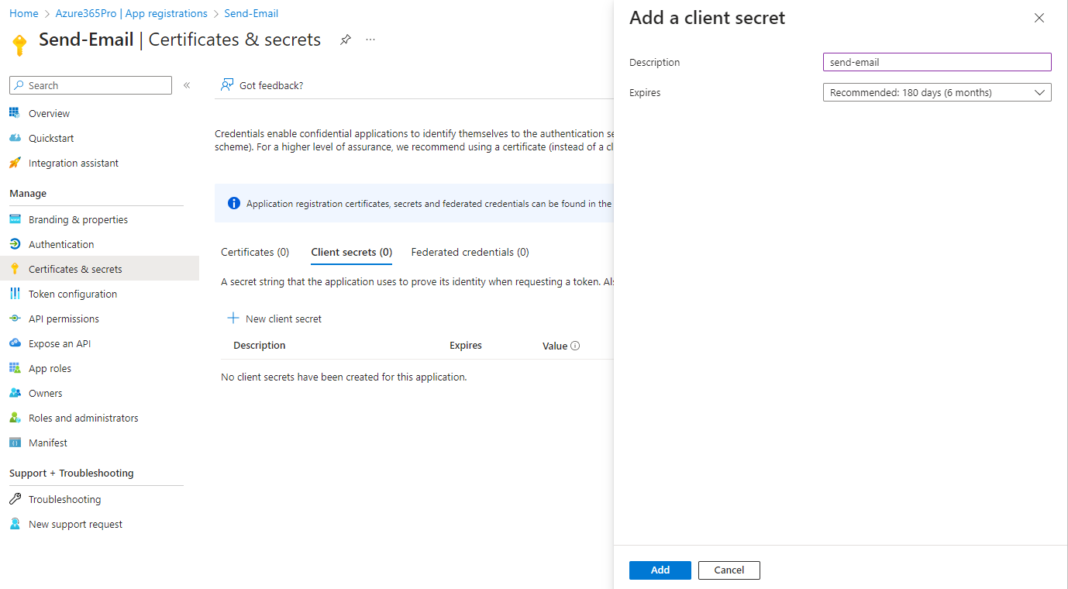Viewport: 1068px width, 589px height.
Task: Close the Add a client secret panel
Action: point(1039,18)
